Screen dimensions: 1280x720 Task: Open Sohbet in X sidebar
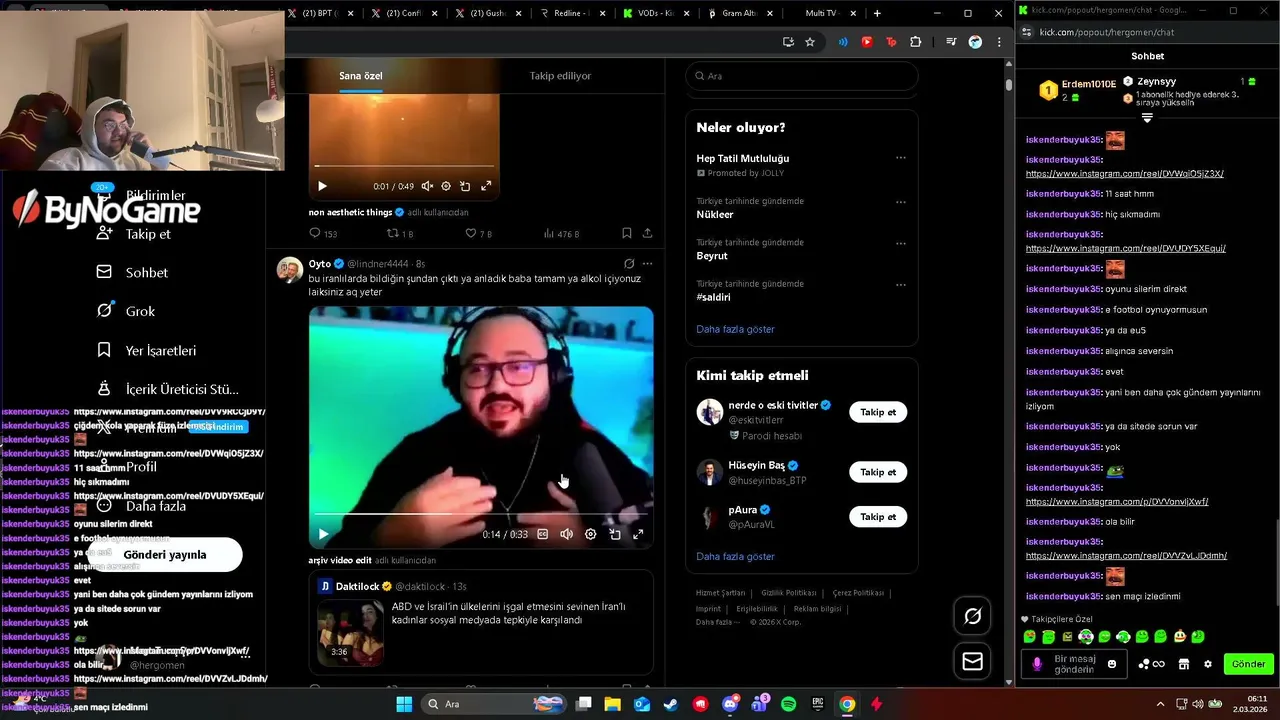click(132, 272)
